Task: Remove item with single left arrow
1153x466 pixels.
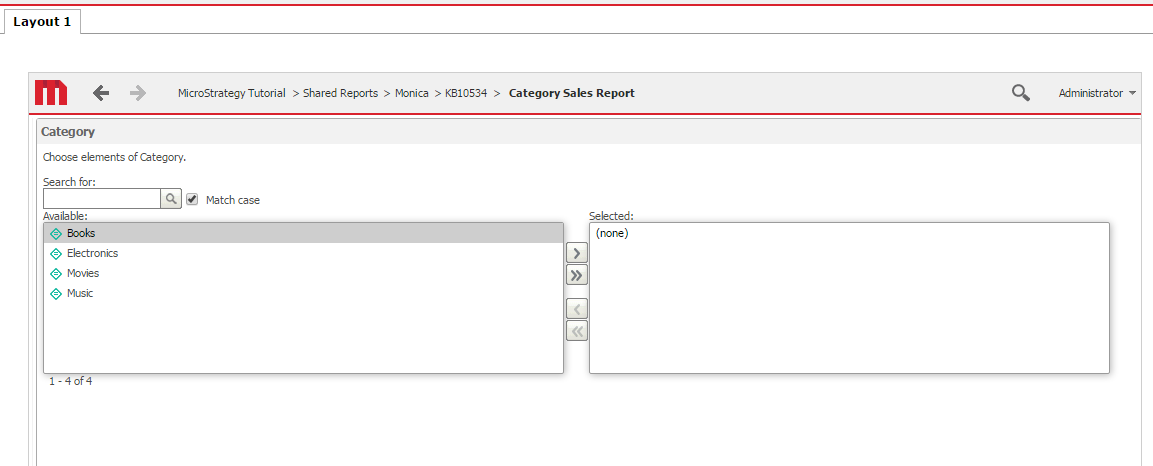Action: click(576, 309)
